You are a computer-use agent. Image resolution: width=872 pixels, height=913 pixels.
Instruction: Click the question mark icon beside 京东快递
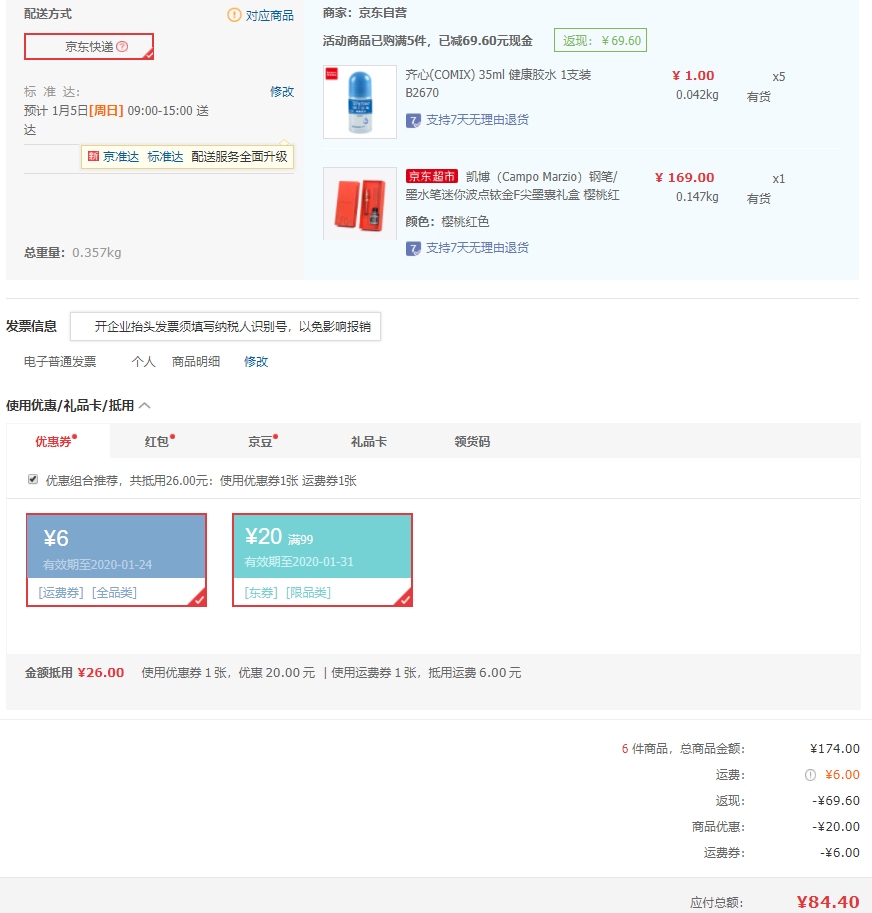point(122,47)
